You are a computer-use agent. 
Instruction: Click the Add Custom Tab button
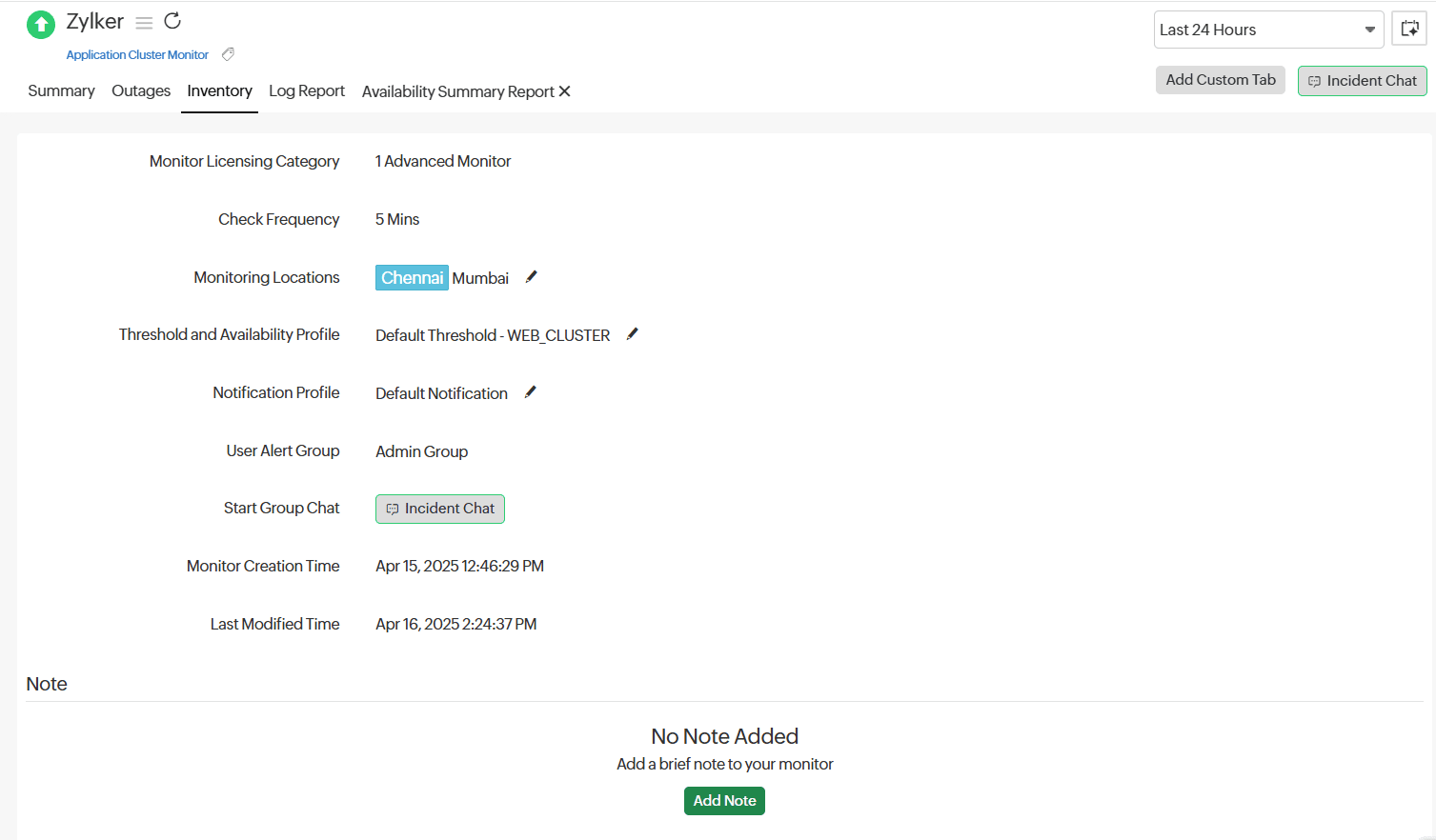coord(1220,80)
